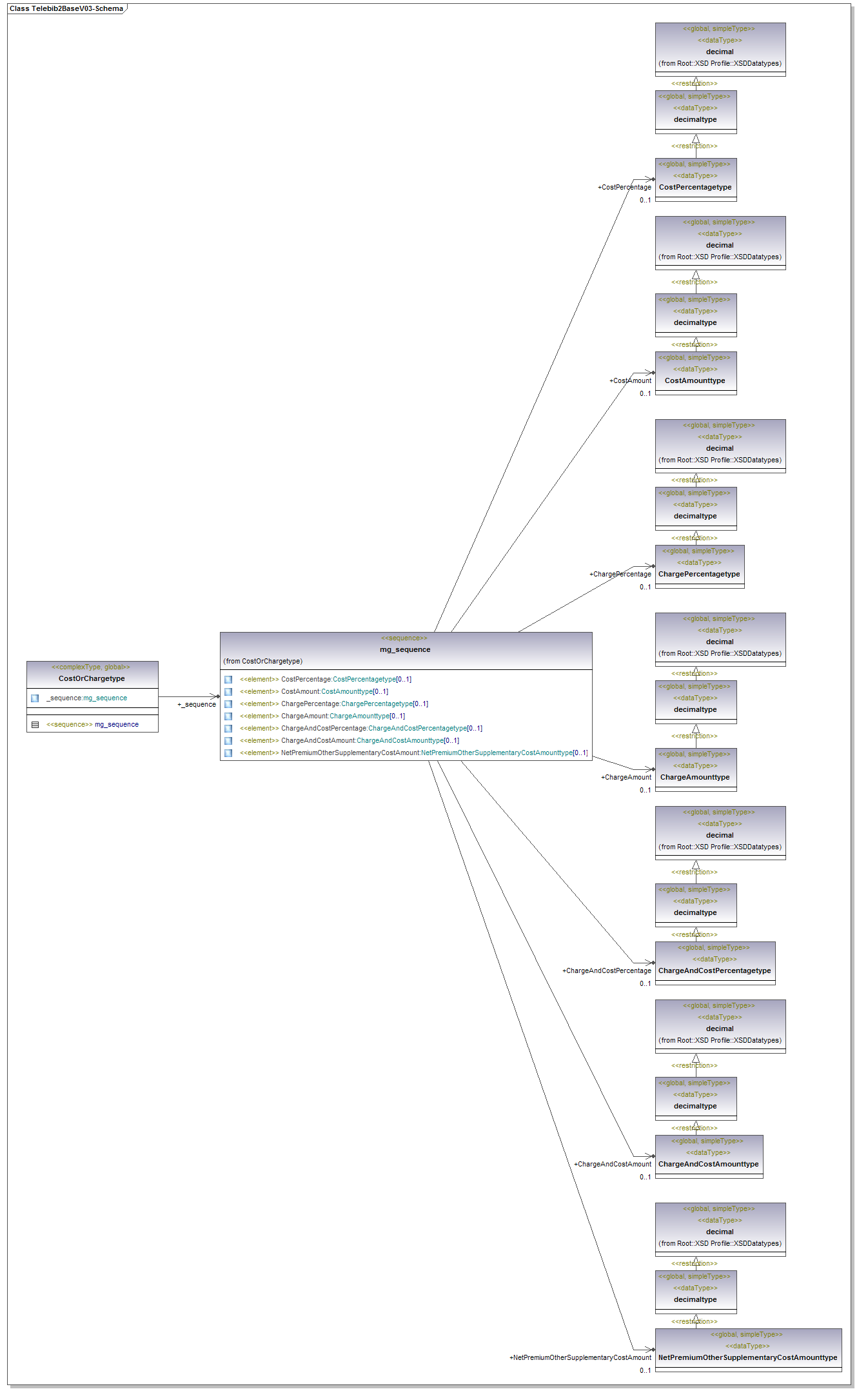Click the ChargeAmounttype data type box

(x=695, y=777)
